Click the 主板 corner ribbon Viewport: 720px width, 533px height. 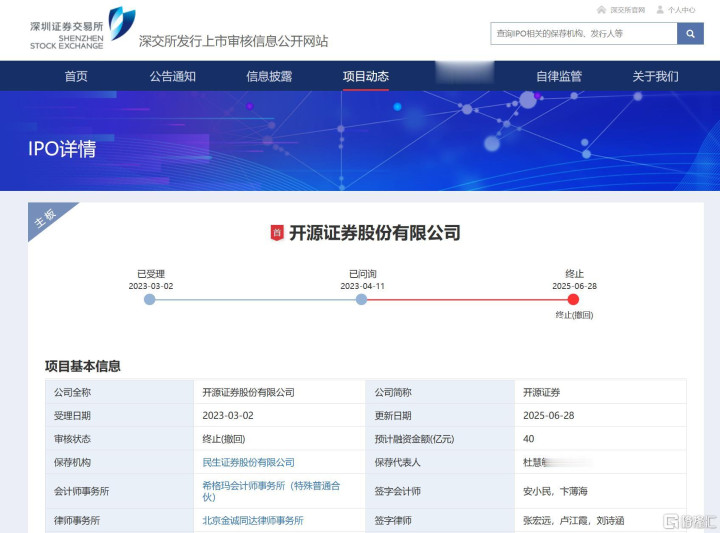tap(46, 217)
